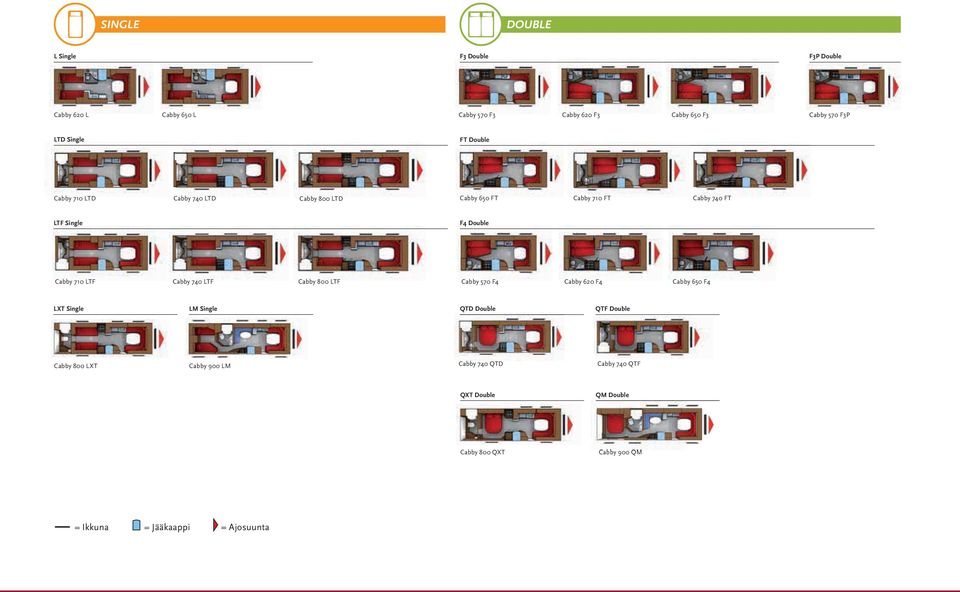Click the 'Cabby 570 F3P' caption text
The width and height of the screenshot is (960, 592).
(x=830, y=114)
